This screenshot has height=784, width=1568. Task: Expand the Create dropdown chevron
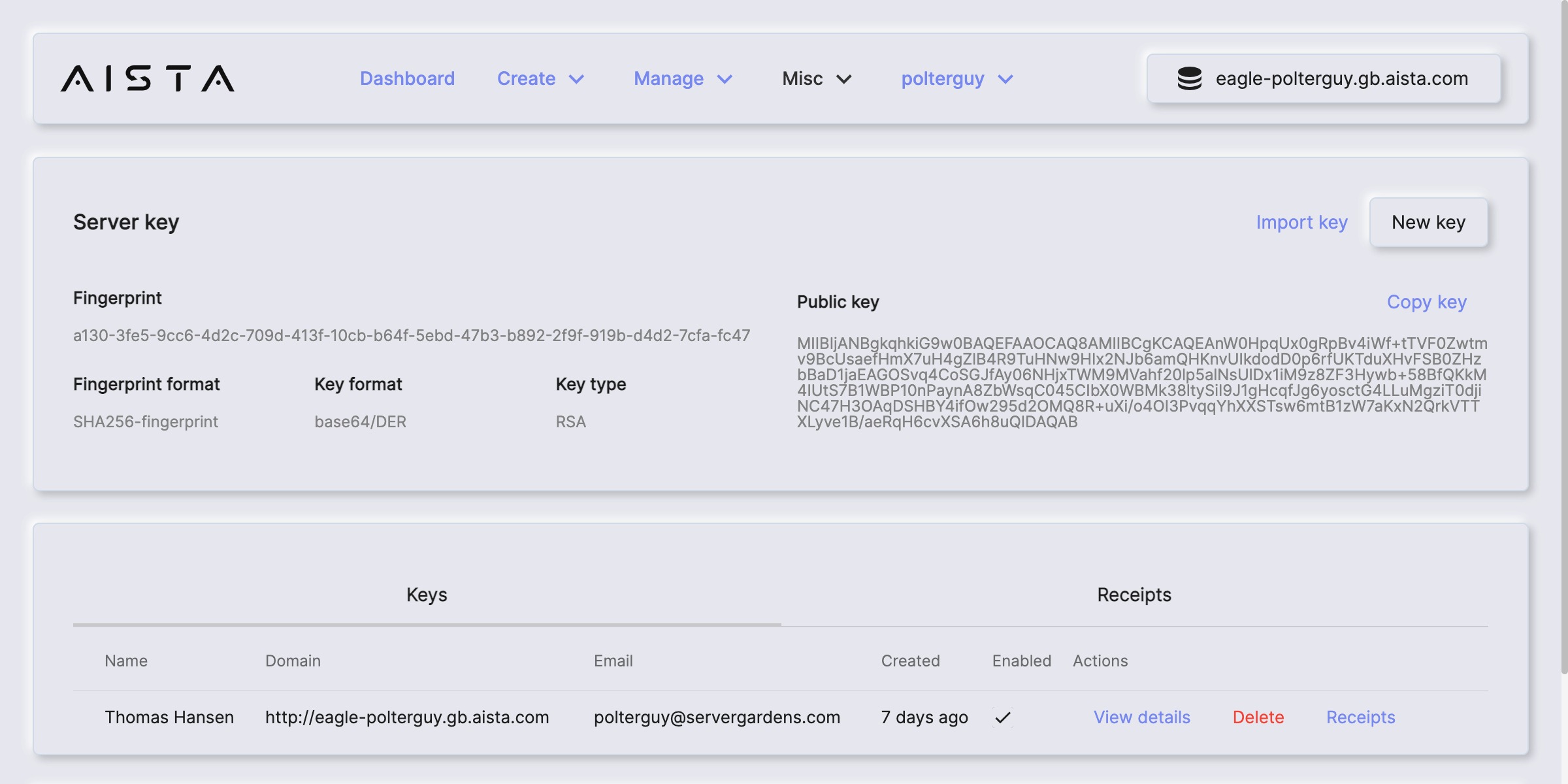[576, 79]
